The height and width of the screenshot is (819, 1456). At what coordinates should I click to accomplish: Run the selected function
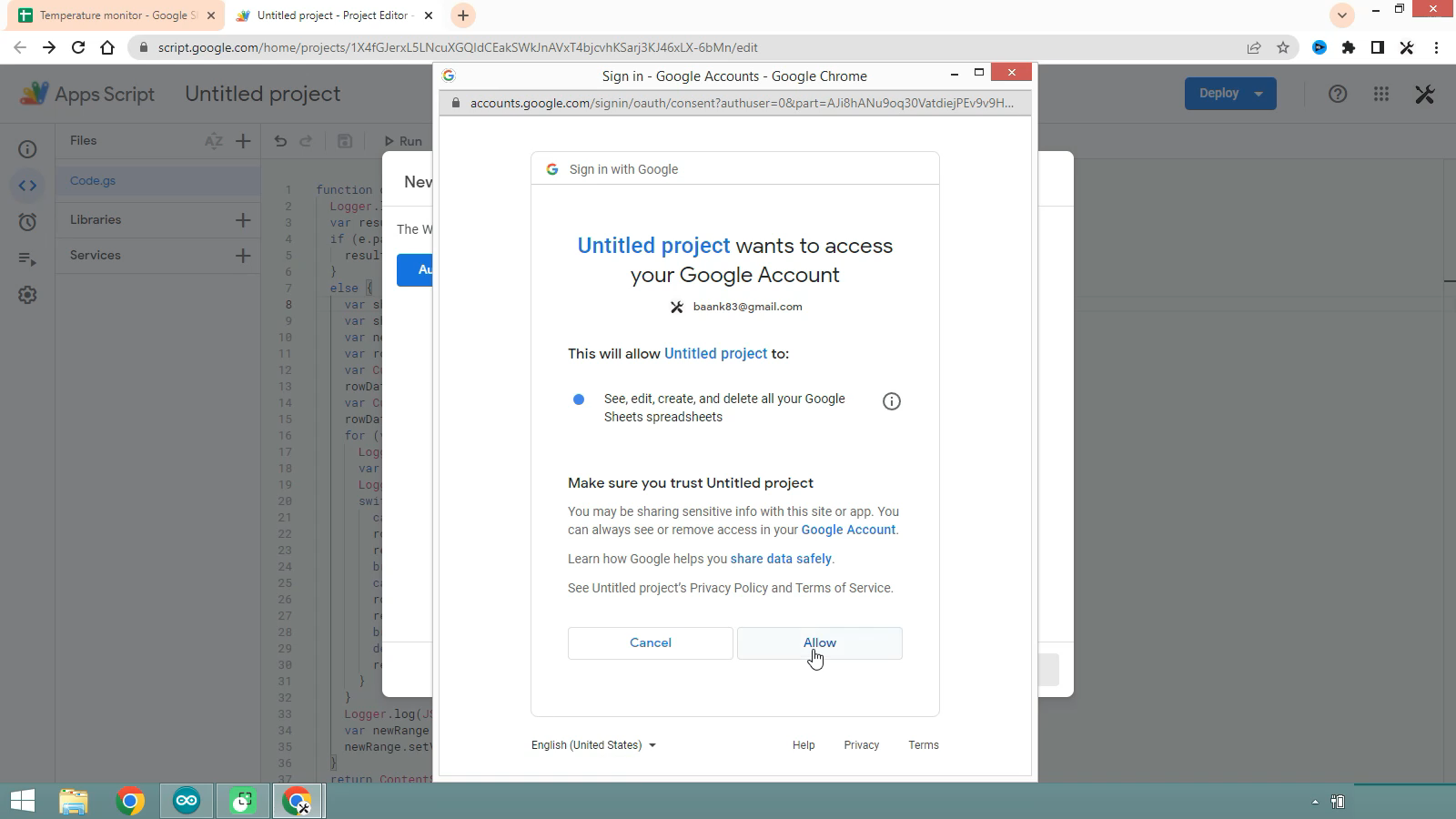[402, 141]
